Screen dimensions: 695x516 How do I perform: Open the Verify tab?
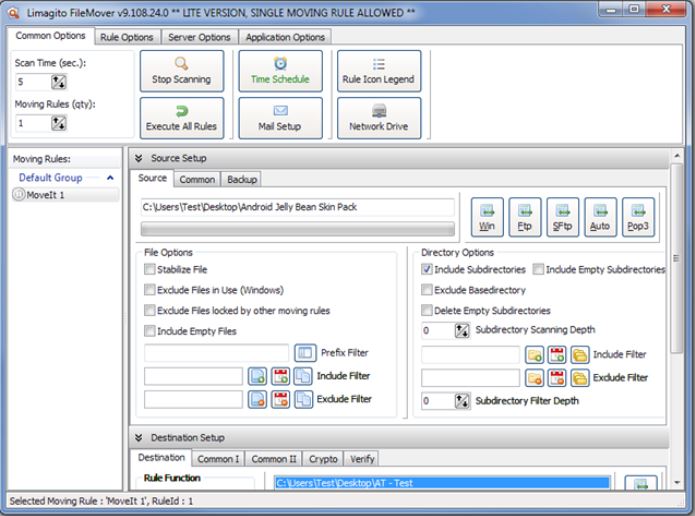click(363, 459)
